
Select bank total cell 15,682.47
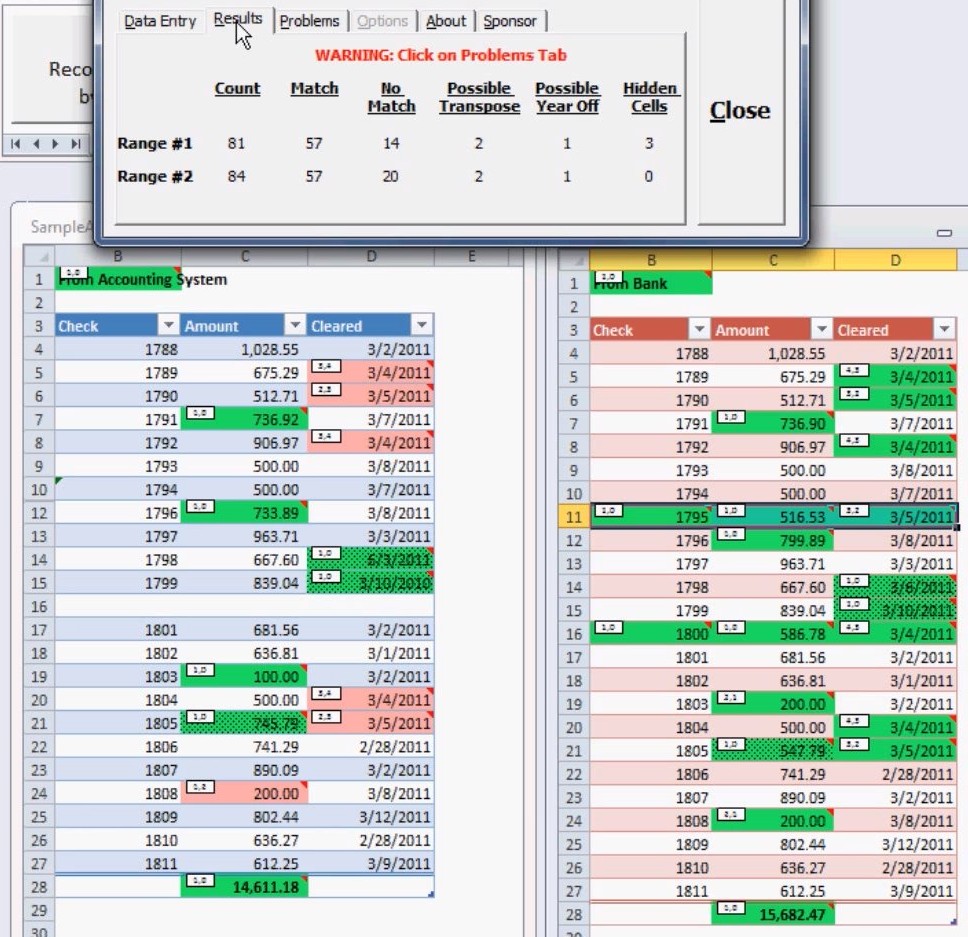point(772,914)
